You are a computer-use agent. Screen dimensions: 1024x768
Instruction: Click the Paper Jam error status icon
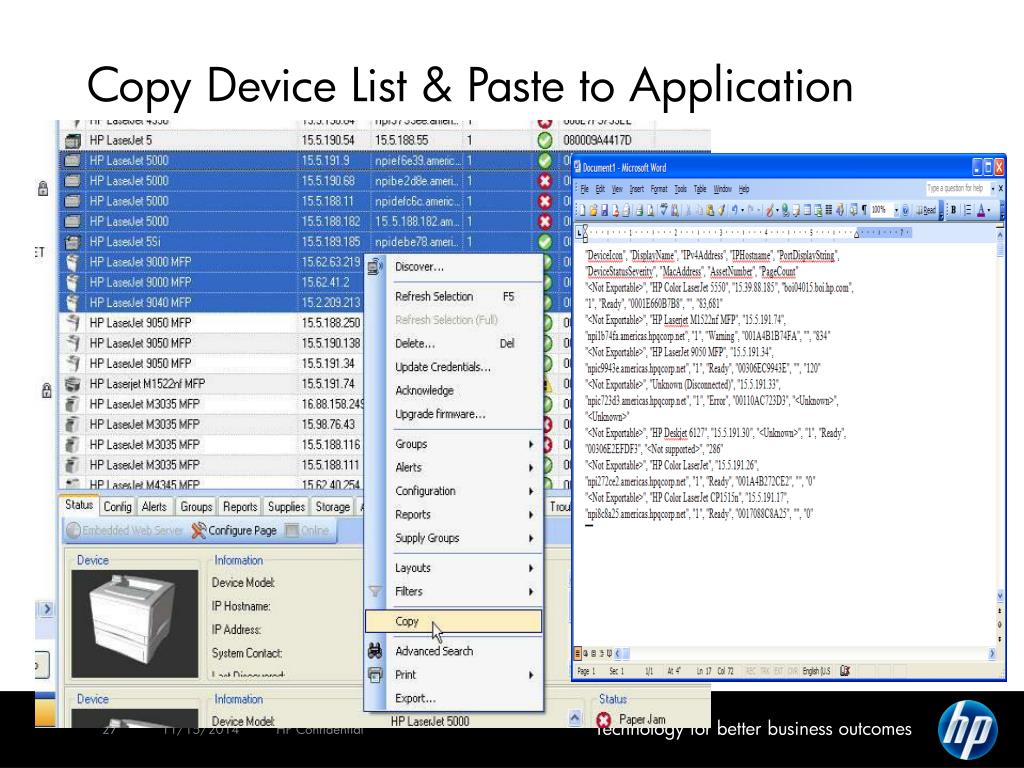604,720
